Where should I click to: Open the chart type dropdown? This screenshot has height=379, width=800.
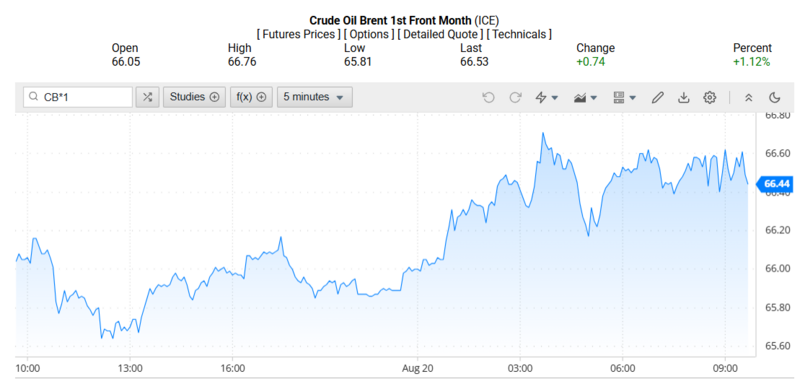(x=585, y=97)
